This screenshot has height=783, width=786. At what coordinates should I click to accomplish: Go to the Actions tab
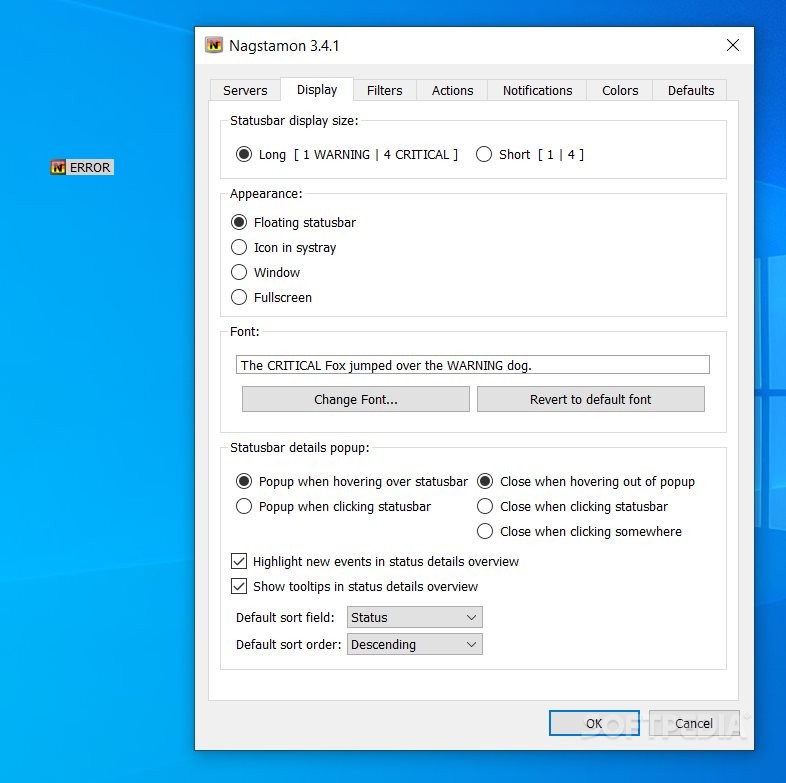(452, 90)
